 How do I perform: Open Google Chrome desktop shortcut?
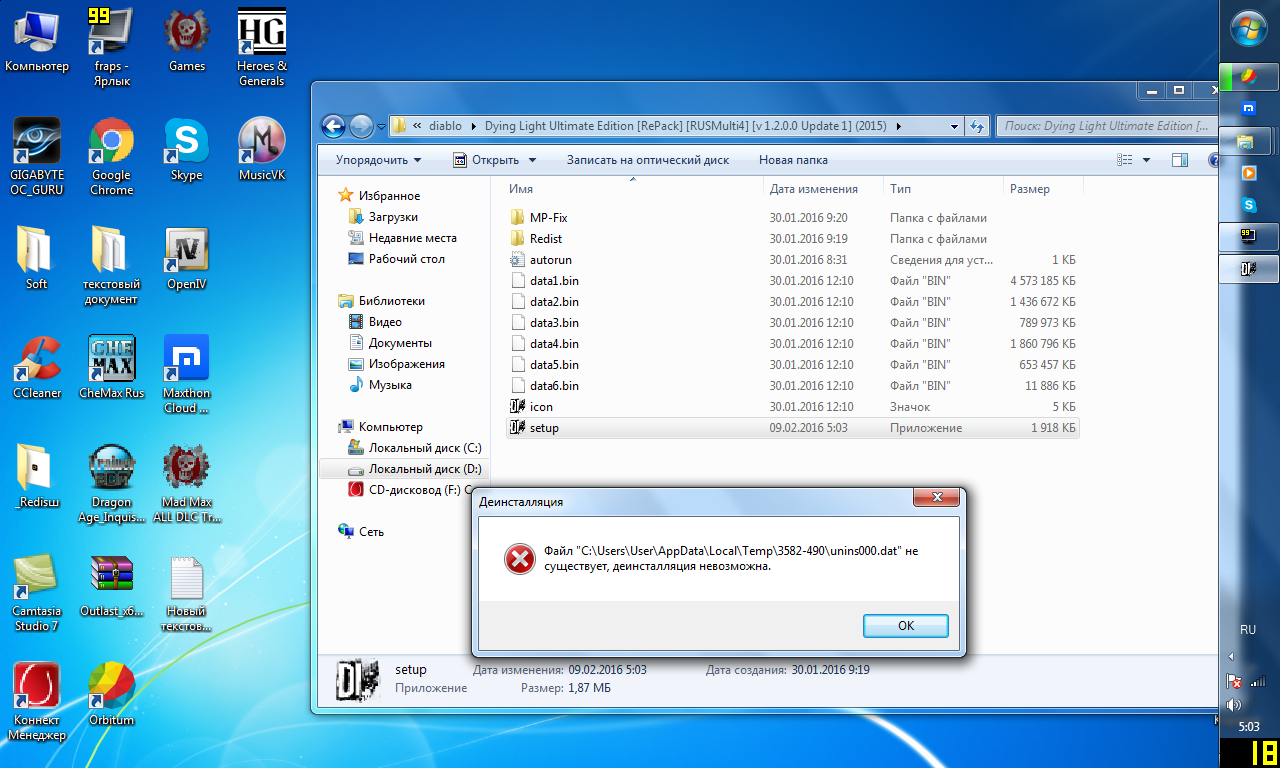[x=111, y=143]
